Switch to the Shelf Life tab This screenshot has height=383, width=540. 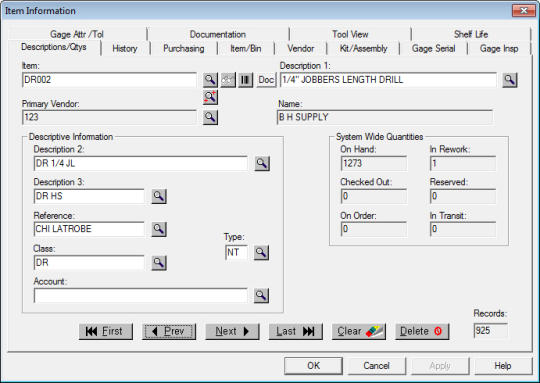471,34
